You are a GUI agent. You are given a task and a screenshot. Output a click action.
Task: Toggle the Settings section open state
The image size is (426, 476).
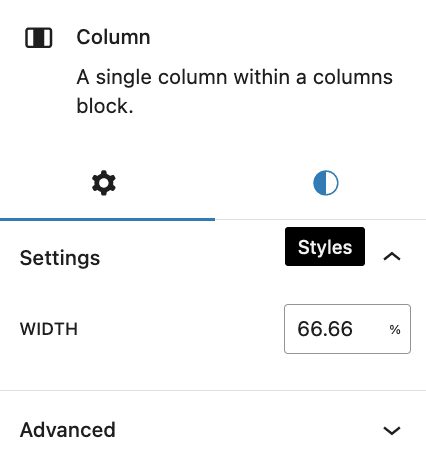[213, 257]
